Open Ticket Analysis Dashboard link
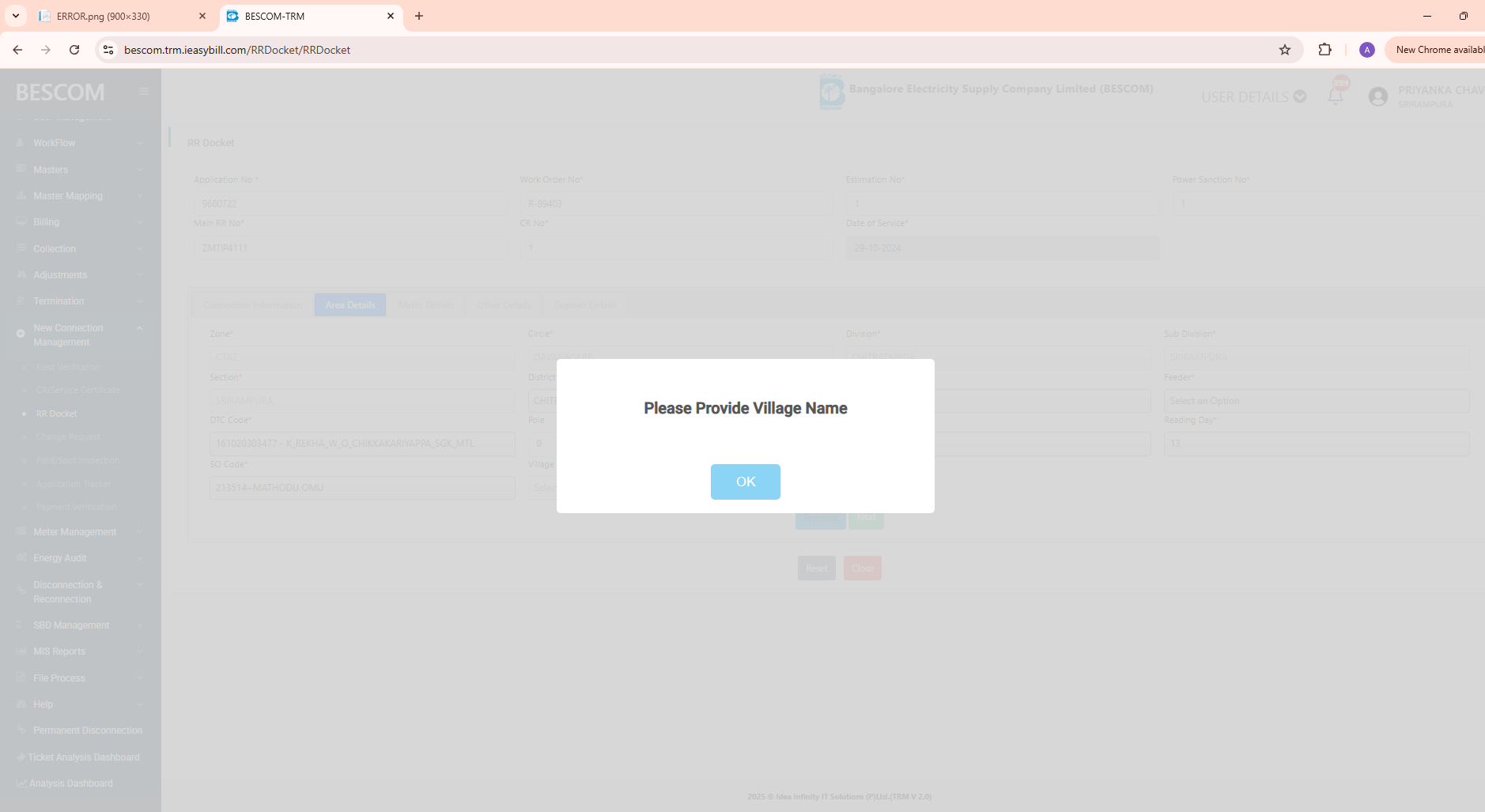Image resolution: width=1485 pixels, height=812 pixels. (x=84, y=757)
